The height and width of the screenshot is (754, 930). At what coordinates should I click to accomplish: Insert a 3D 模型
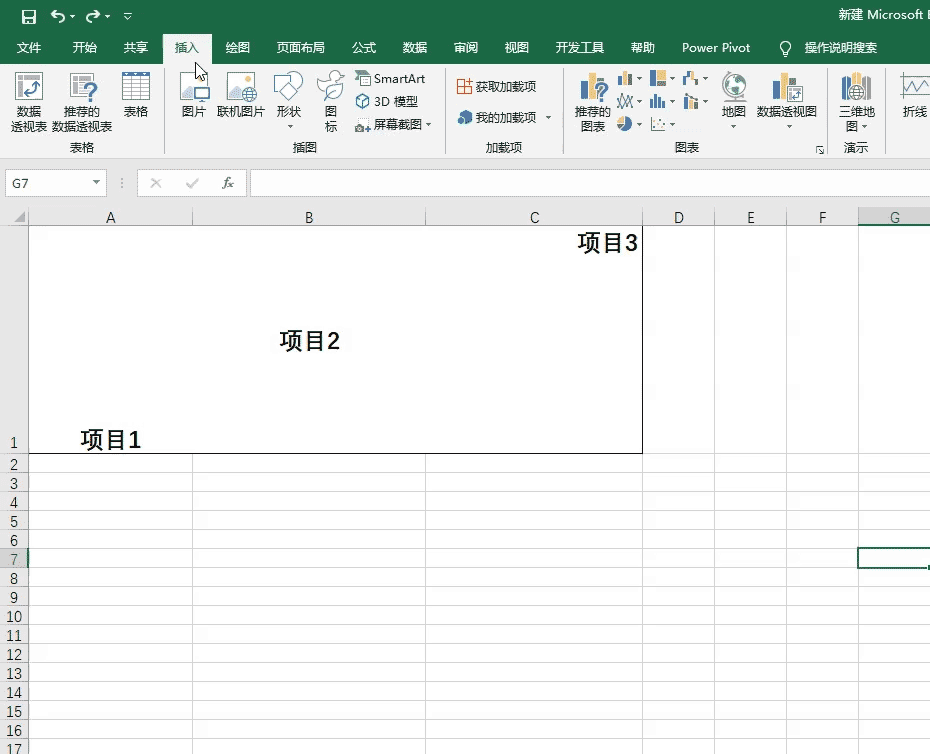pos(387,101)
